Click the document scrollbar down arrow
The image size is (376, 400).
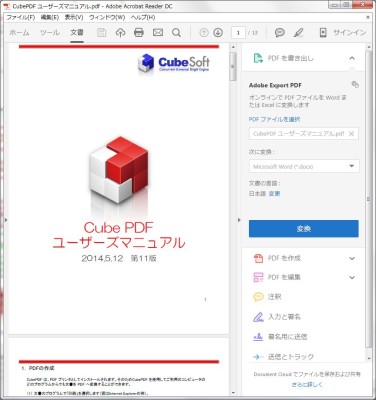(x=233, y=393)
